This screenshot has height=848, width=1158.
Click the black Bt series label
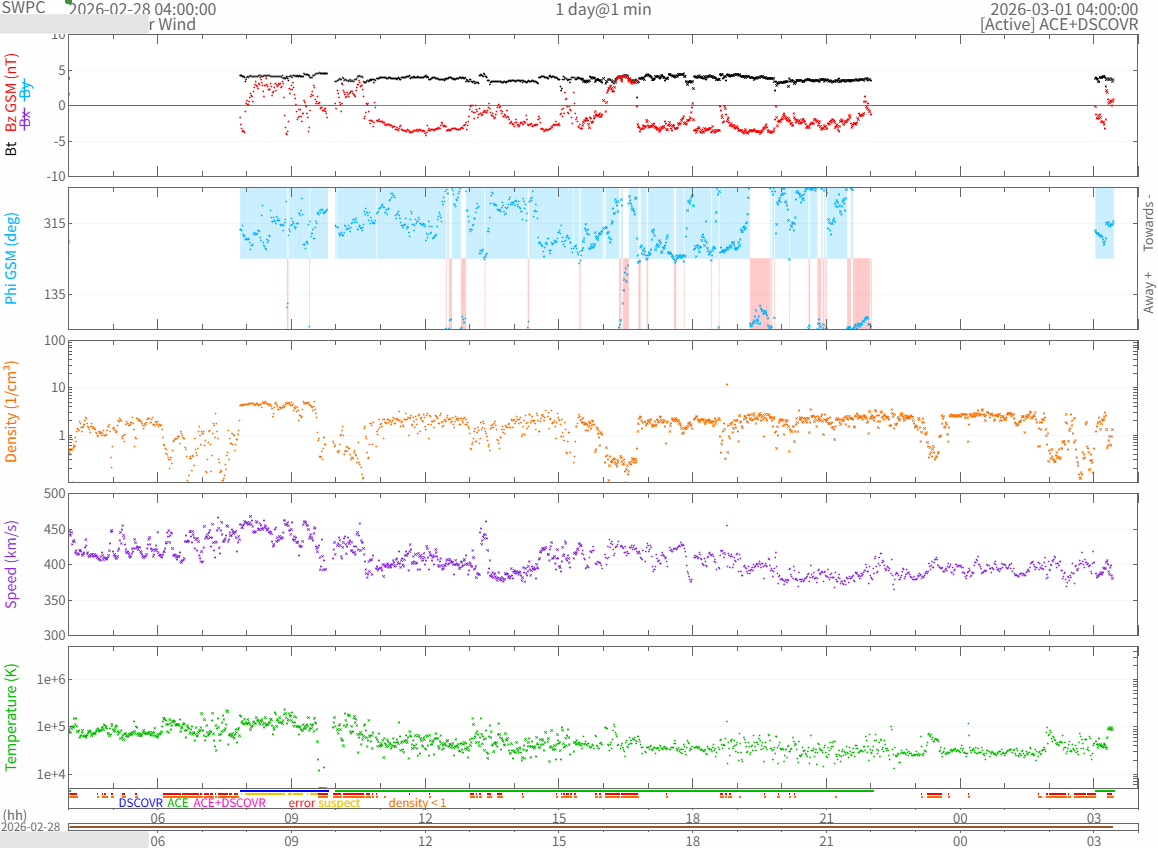tap(12, 148)
